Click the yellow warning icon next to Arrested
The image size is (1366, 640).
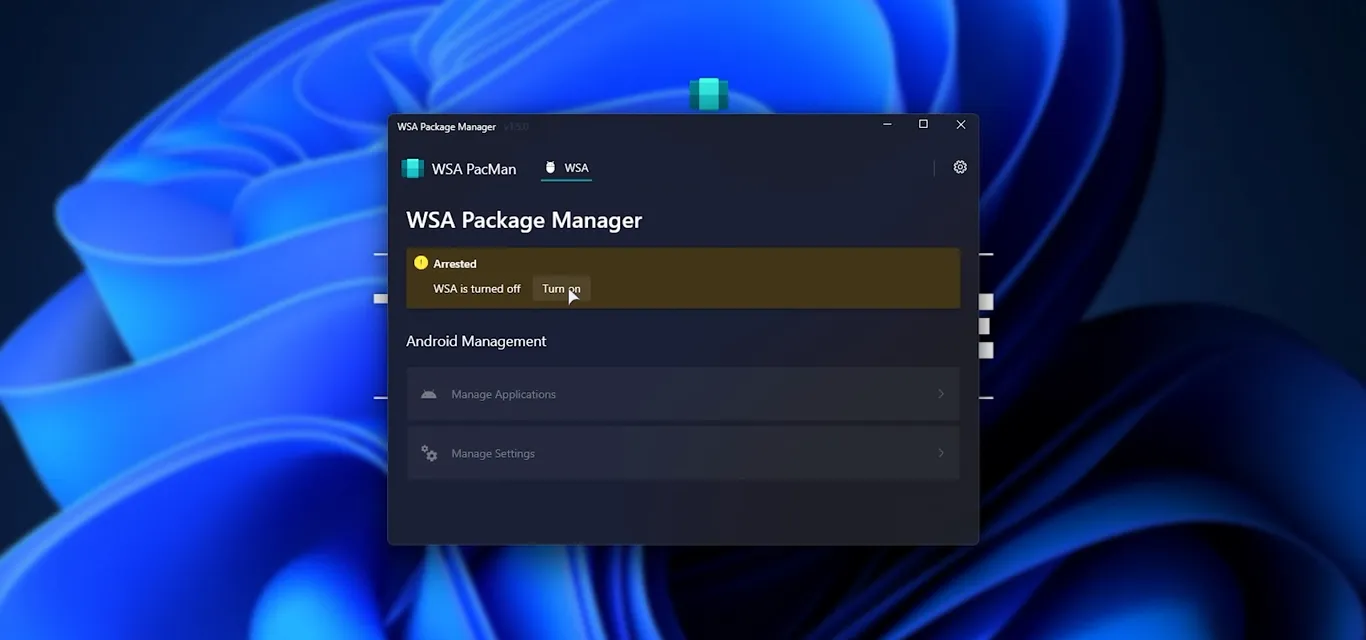pos(421,263)
